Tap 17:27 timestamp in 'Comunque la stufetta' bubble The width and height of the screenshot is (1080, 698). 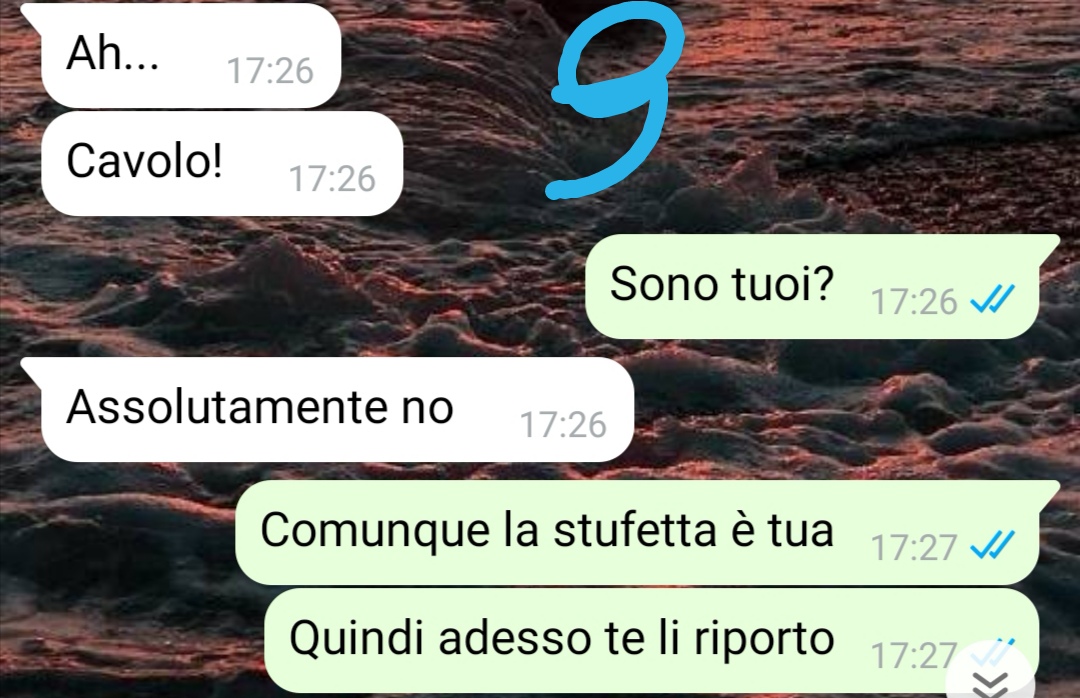tap(914, 547)
